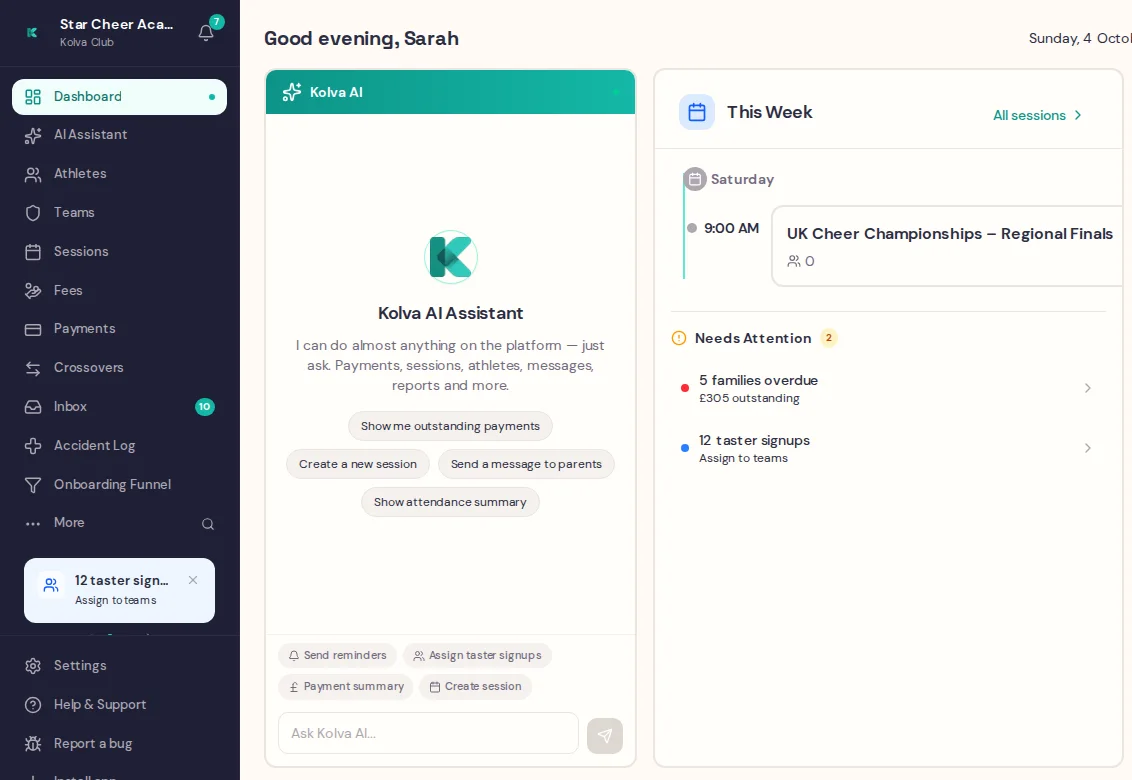The image size is (1132, 780).
Task: Click the notification count badge 7
Action: (217, 22)
